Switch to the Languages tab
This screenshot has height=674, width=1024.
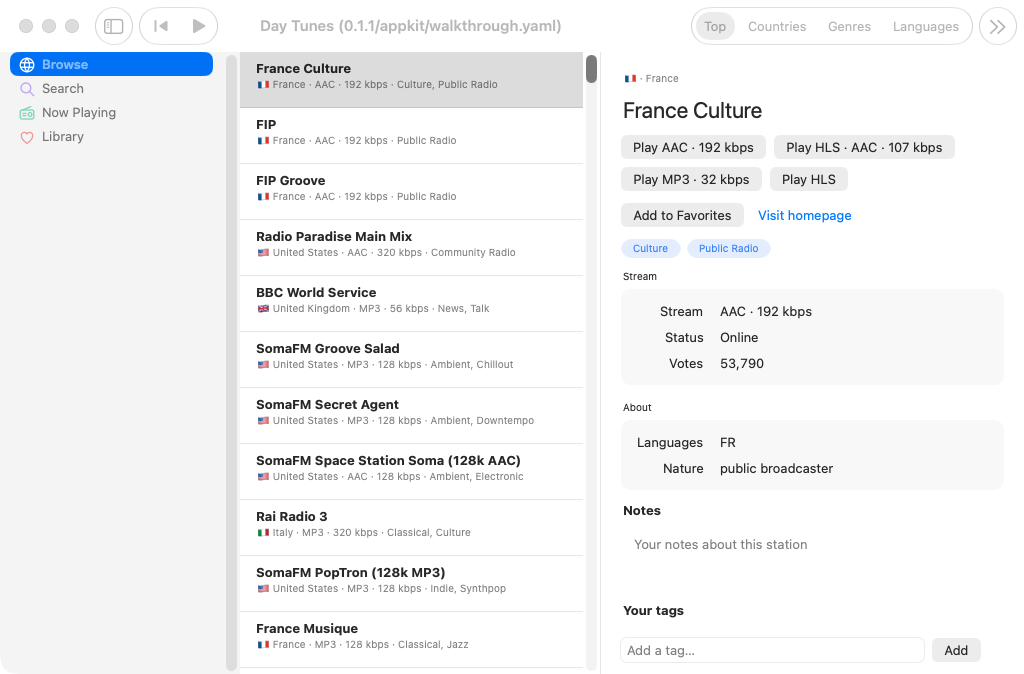(x=925, y=26)
